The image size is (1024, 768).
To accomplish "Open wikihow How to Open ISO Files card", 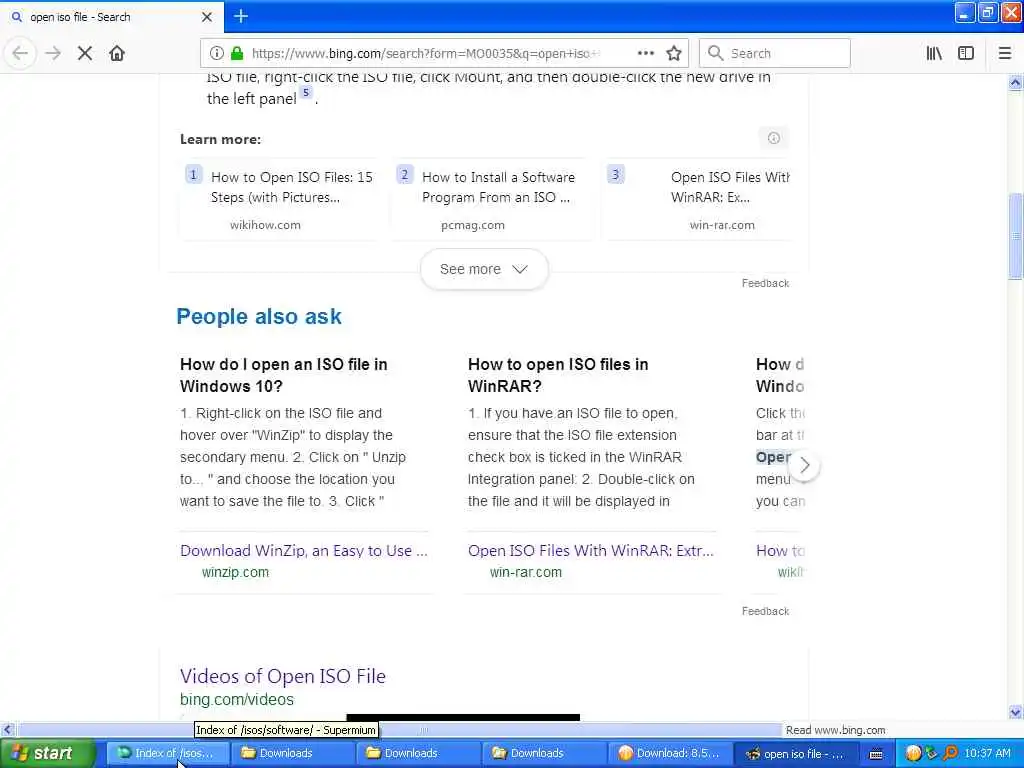I will tap(280, 200).
